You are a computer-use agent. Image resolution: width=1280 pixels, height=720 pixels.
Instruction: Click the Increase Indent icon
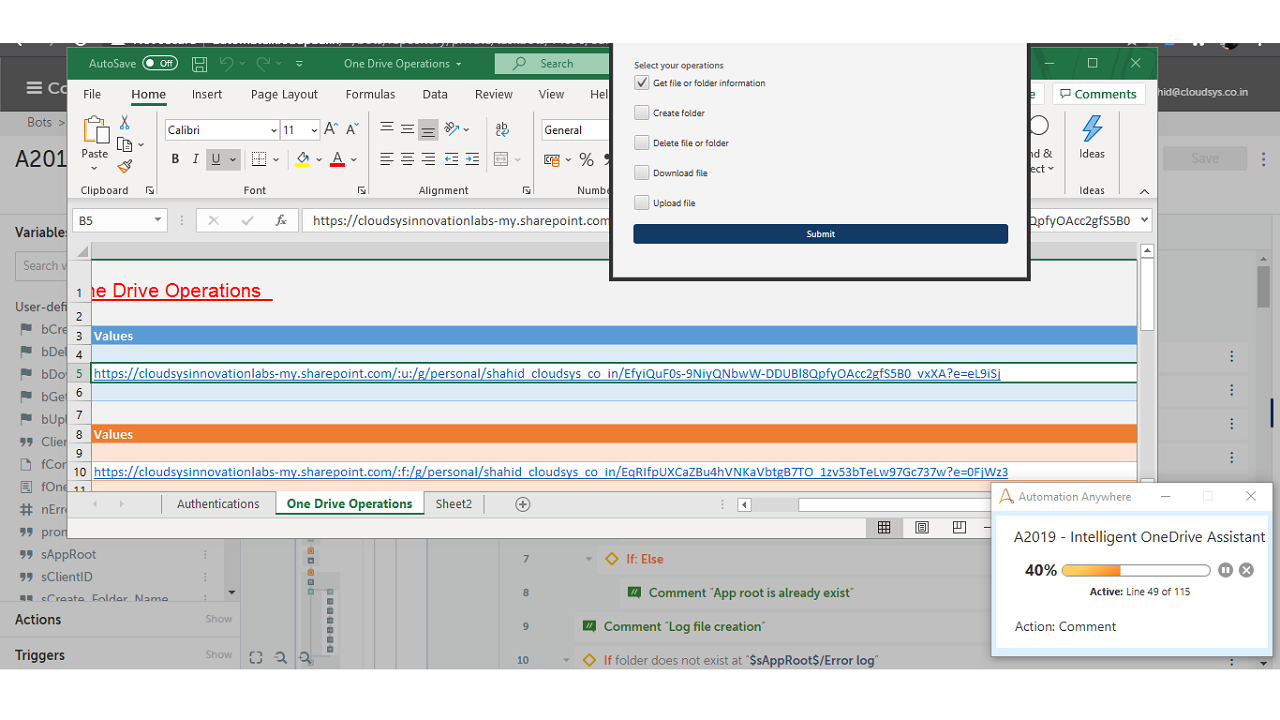pos(472,159)
